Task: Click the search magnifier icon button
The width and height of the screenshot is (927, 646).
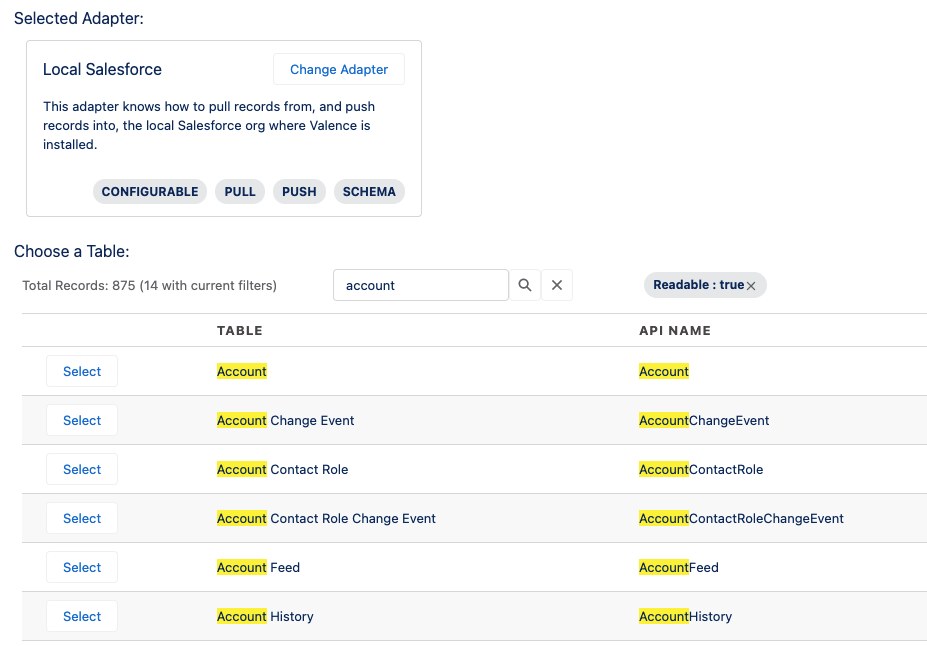Action: pyautogui.click(x=524, y=285)
